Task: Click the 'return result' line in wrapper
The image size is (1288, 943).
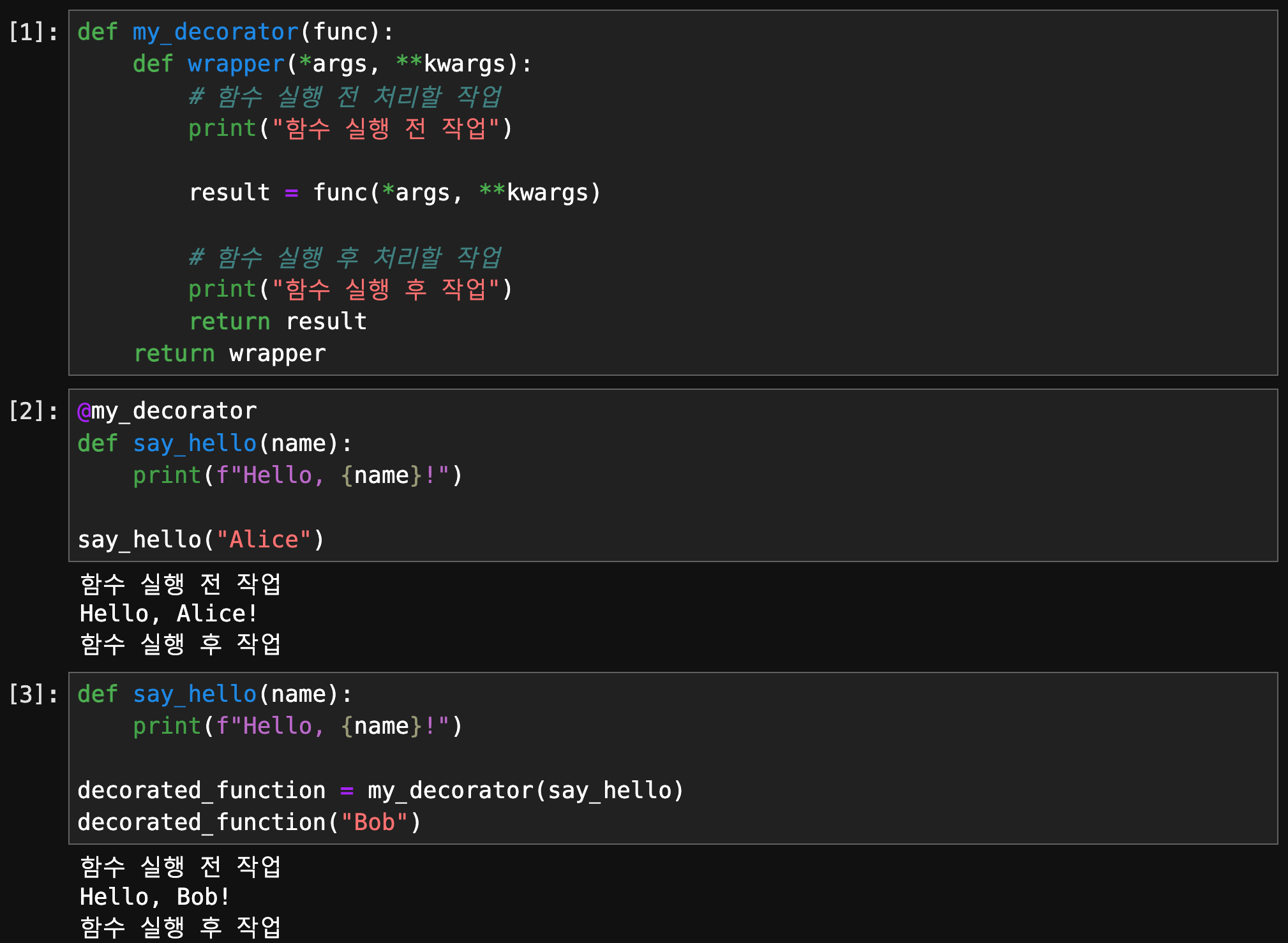Action: click(278, 322)
